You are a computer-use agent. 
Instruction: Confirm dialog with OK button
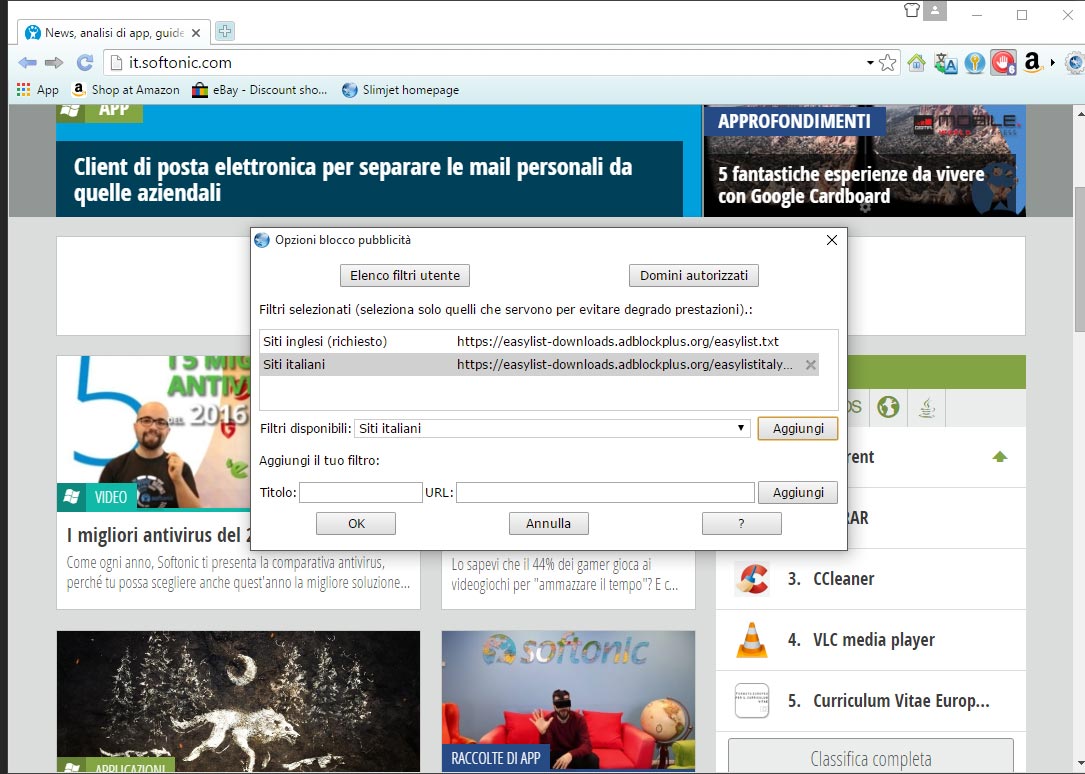[x=356, y=524]
